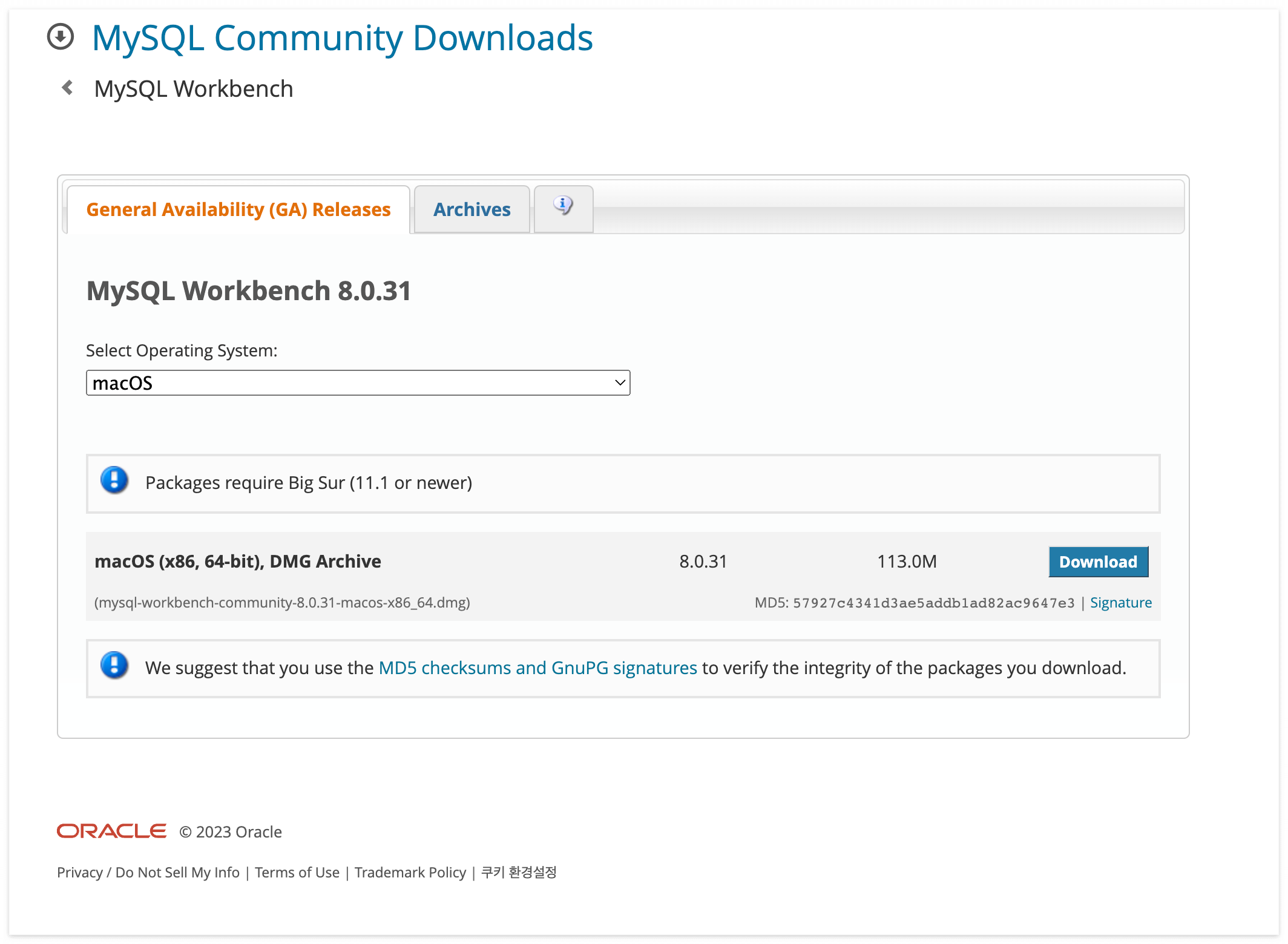Open the Select Operating System dropdown
The width and height of the screenshot is (1288, 944).
point(351,383)
